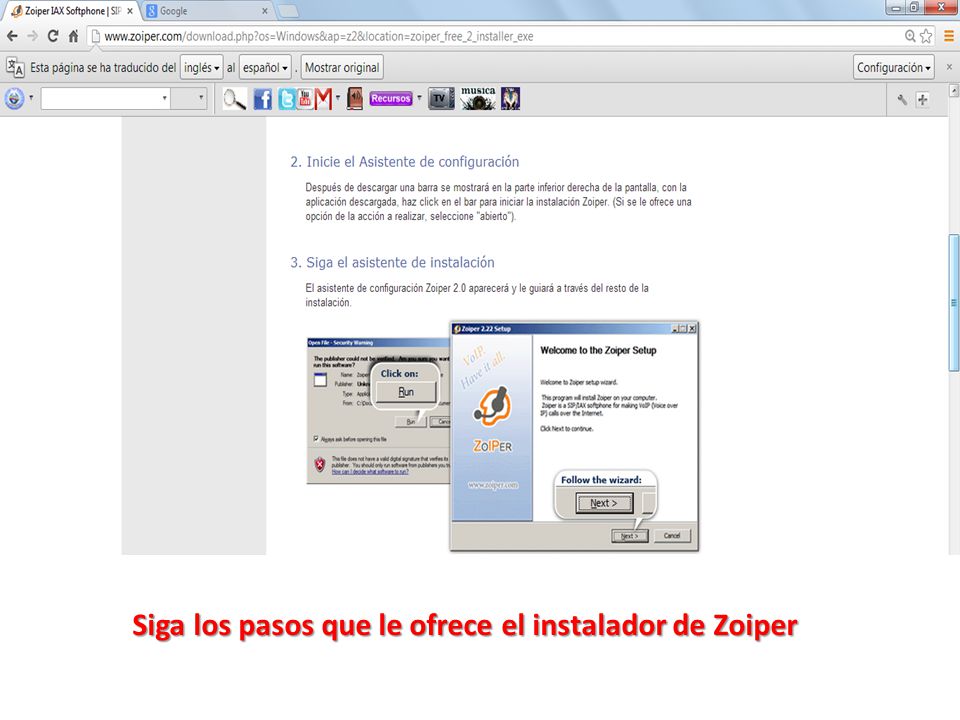Viewport: 960px width, 720px height.
Task: Click the 'Mostrar original' button
Action: tap(342, 67)
